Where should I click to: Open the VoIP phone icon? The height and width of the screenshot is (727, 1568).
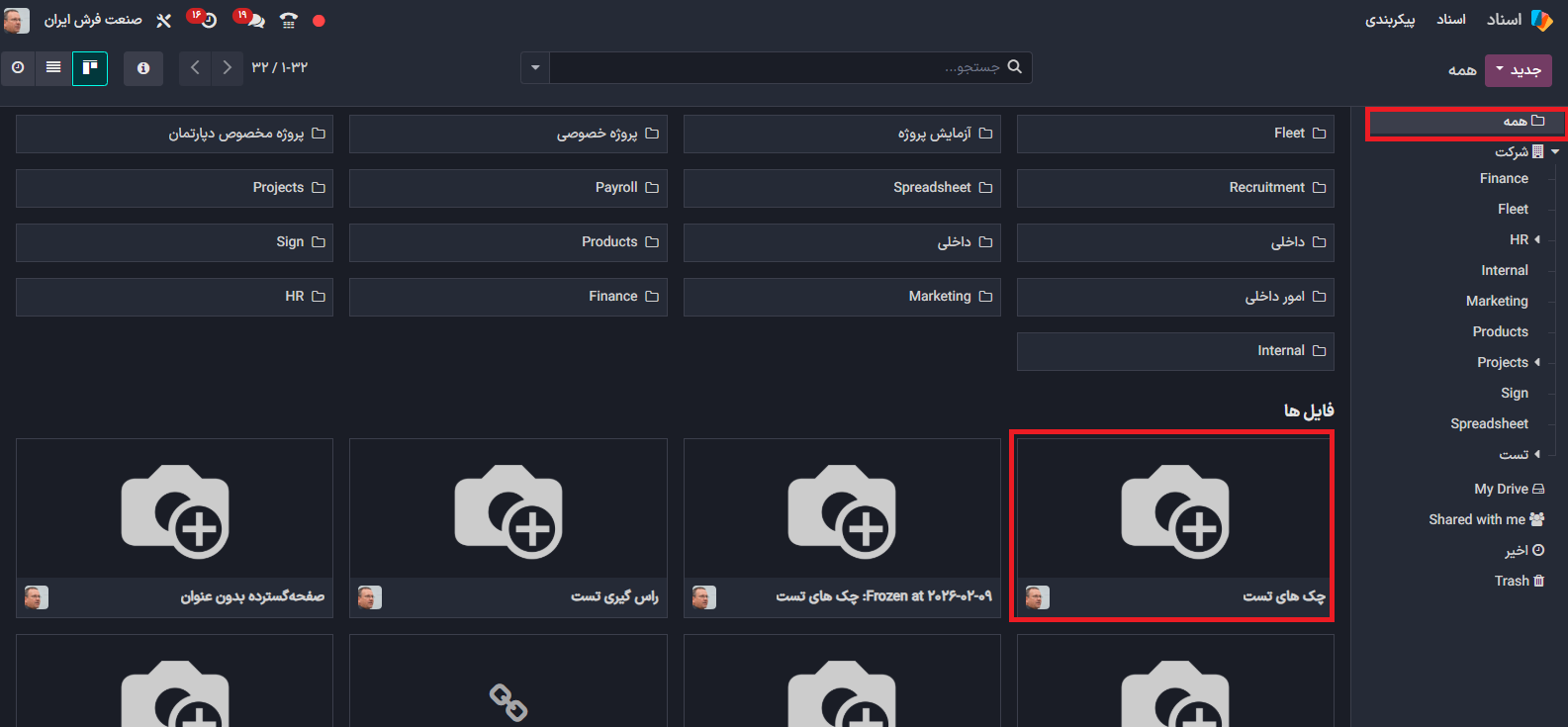pyautogui.click(x=288, y=20)
